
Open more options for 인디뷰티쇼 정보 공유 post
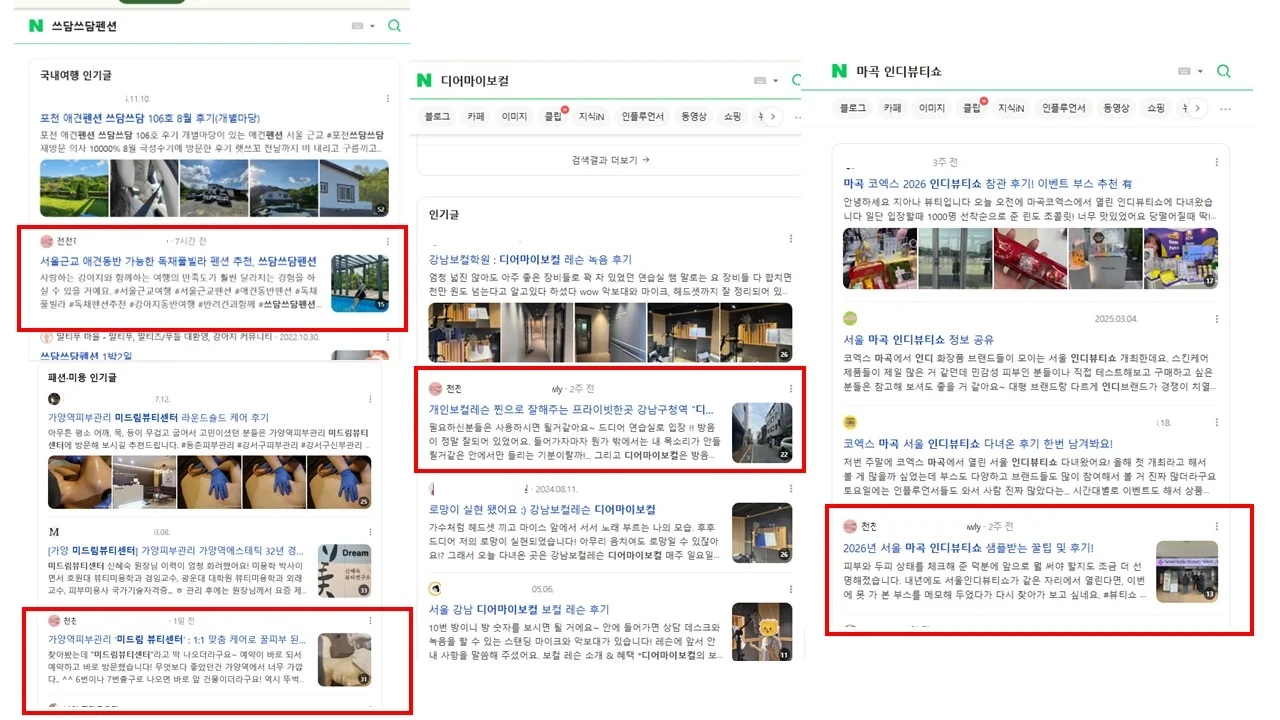[x=1217, y=318]
